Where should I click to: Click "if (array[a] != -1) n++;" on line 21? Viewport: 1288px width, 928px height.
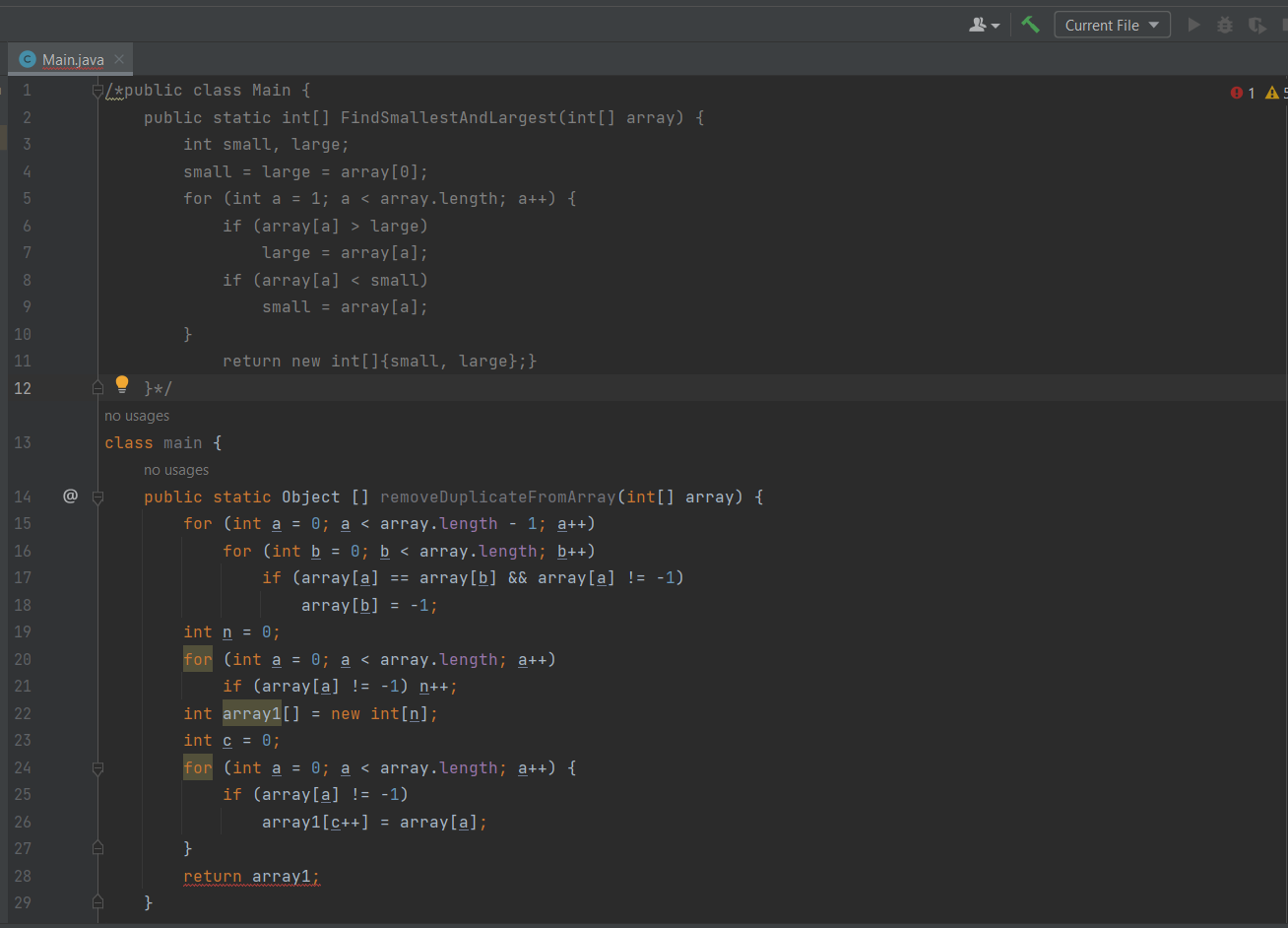[x=341, y=687]
